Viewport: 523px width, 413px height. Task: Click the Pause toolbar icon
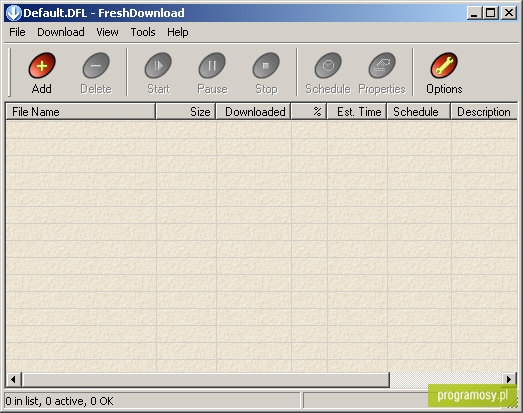[212, 65]
